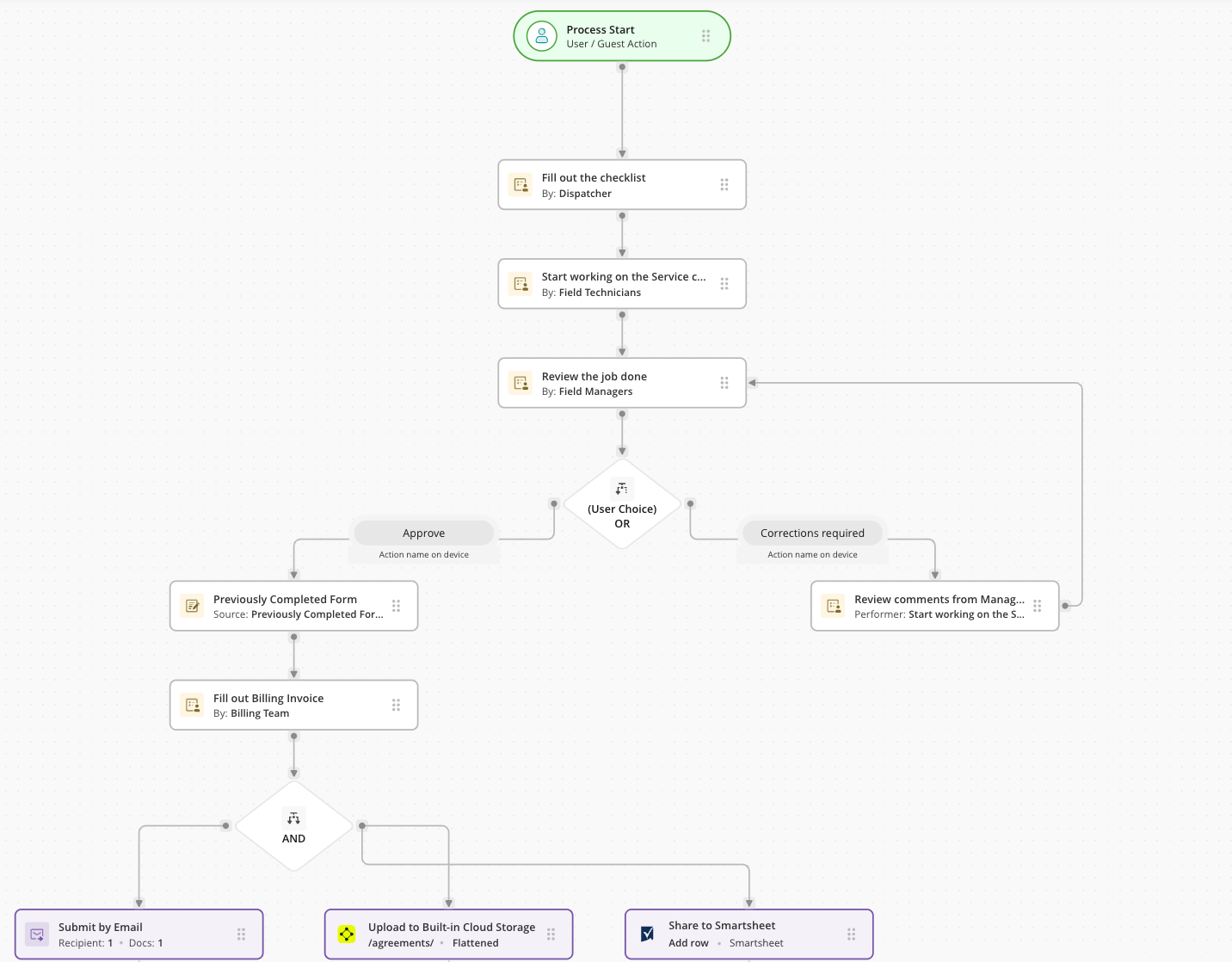The image size is (1232, 962).
Task: Click the Previously Completed Form document icon
Action: click(x=192, y=606)
